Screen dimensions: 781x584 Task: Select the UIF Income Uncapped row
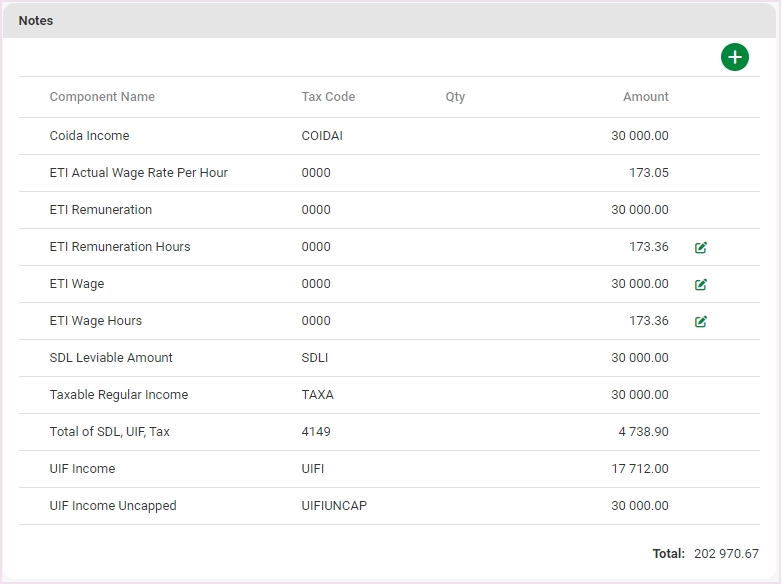112,506
